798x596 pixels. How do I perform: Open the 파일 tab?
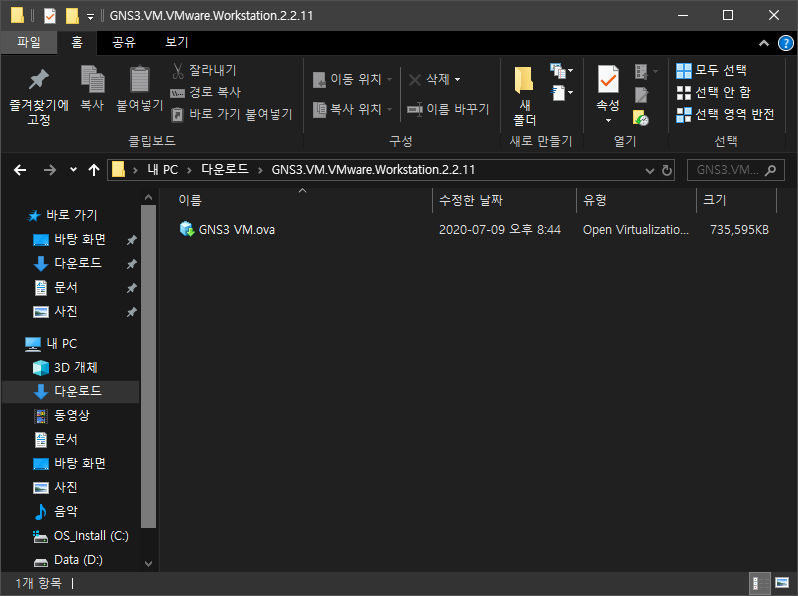point(28,42)
